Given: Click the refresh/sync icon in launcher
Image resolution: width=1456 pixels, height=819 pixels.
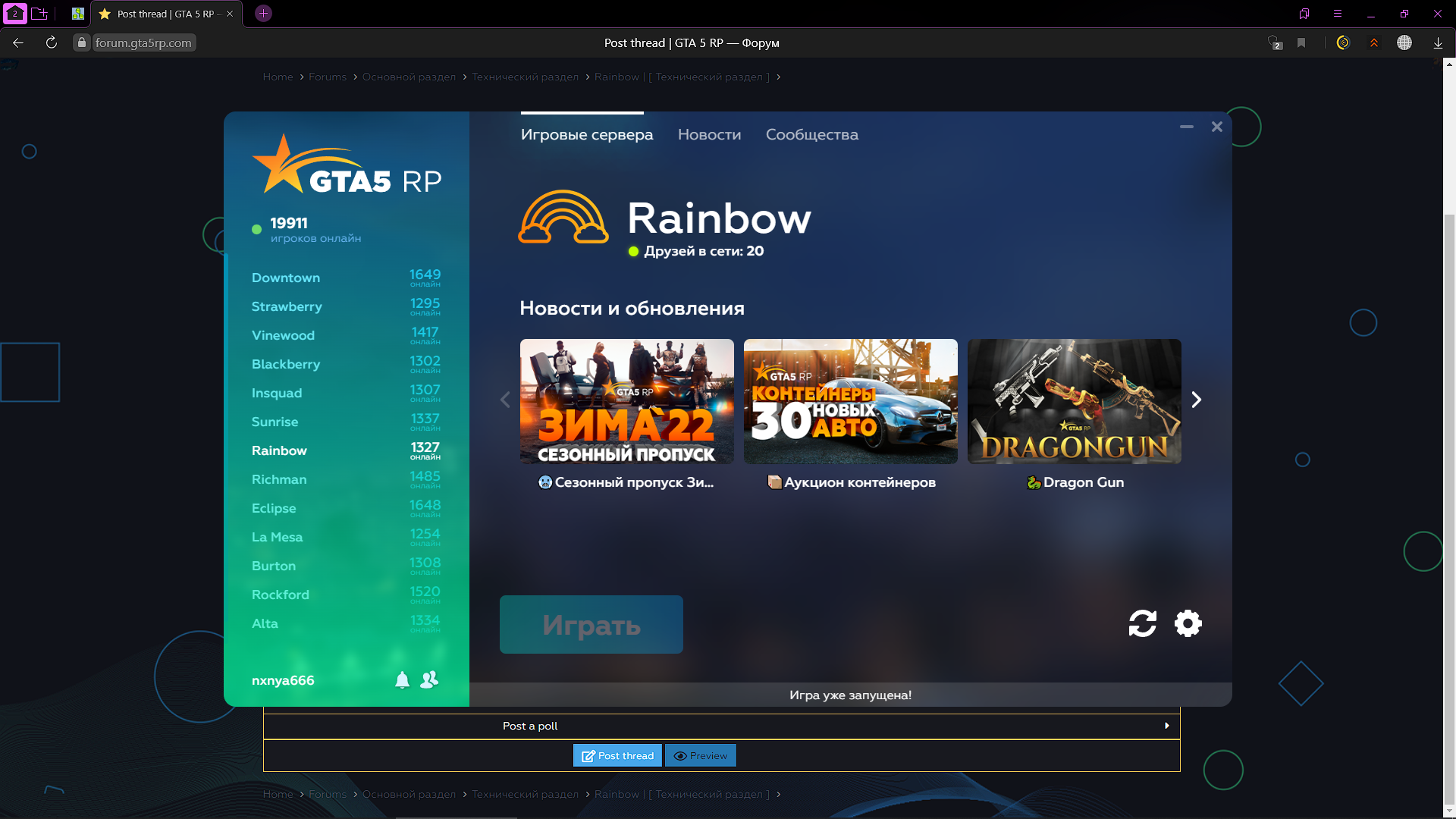Looking at the screenshot, I should [x=1141, y=623].
